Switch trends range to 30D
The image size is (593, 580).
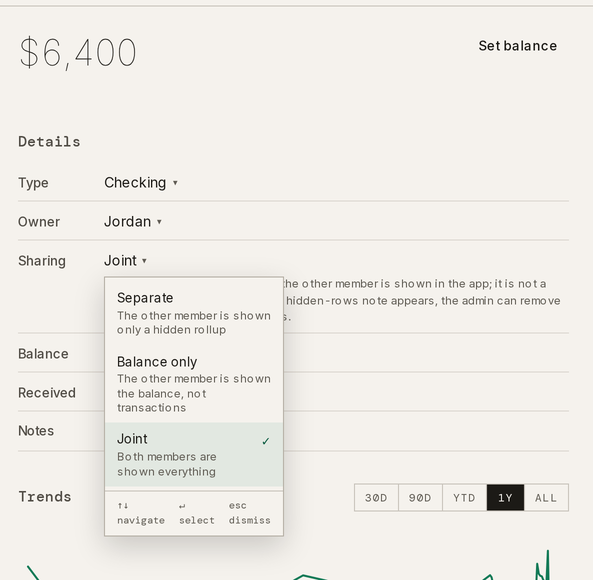(376, 498)
